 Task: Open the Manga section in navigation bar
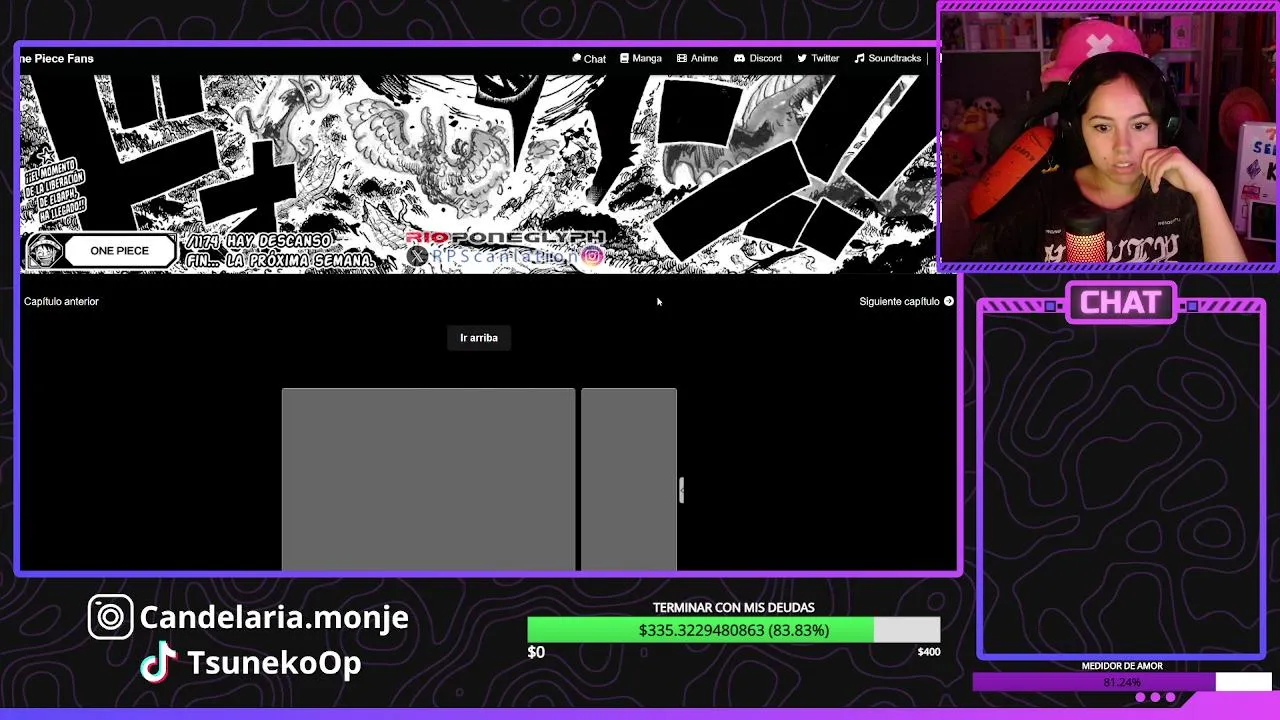coord(640,58)
